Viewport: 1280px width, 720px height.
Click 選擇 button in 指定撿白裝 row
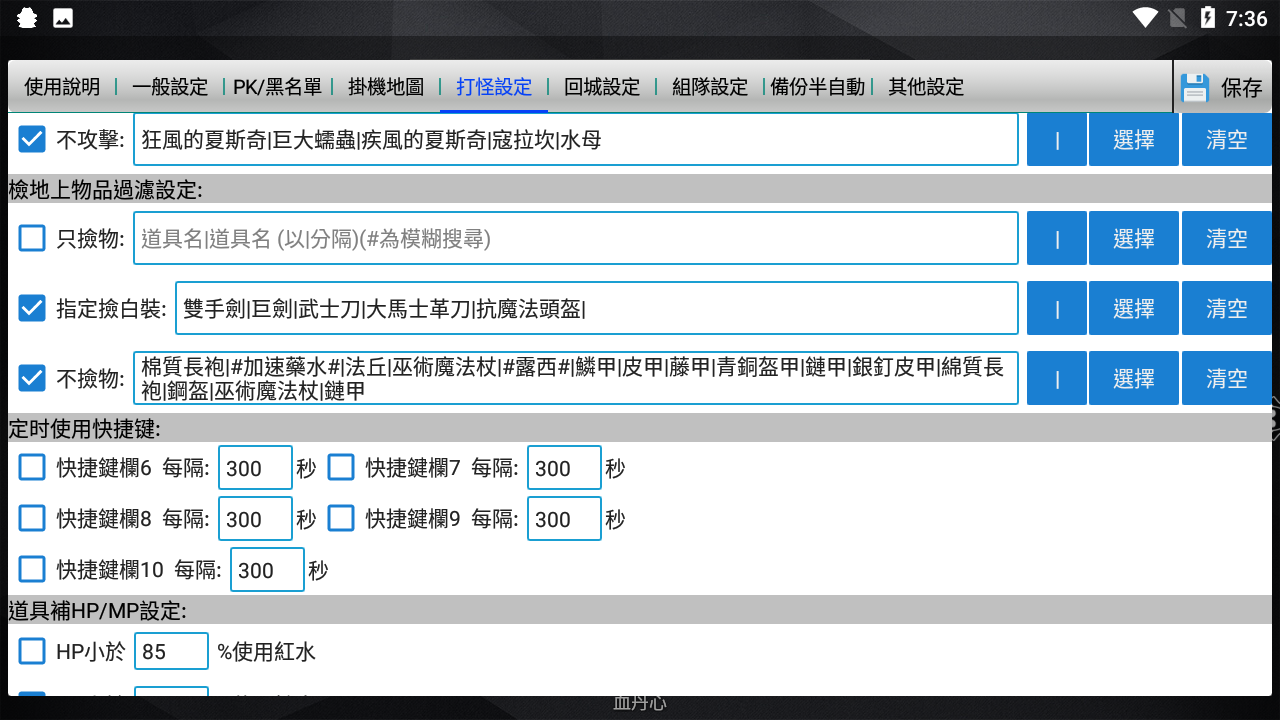point(1134,308)
